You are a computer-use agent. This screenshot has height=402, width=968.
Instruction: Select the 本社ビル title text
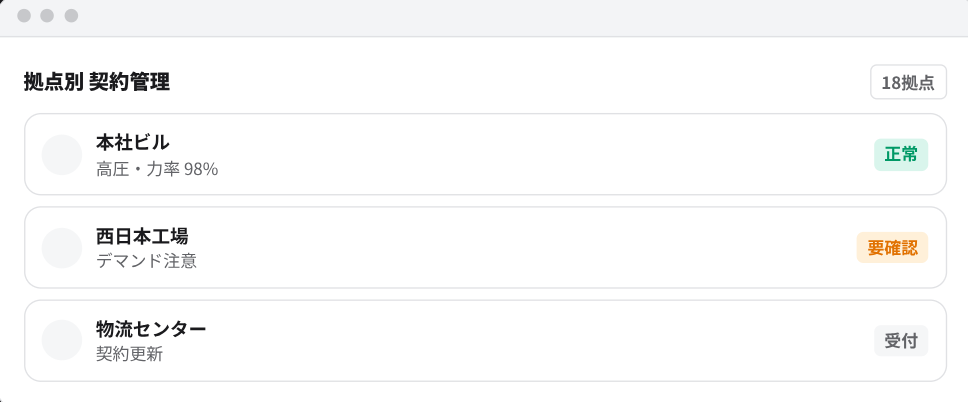click(132, 143)
